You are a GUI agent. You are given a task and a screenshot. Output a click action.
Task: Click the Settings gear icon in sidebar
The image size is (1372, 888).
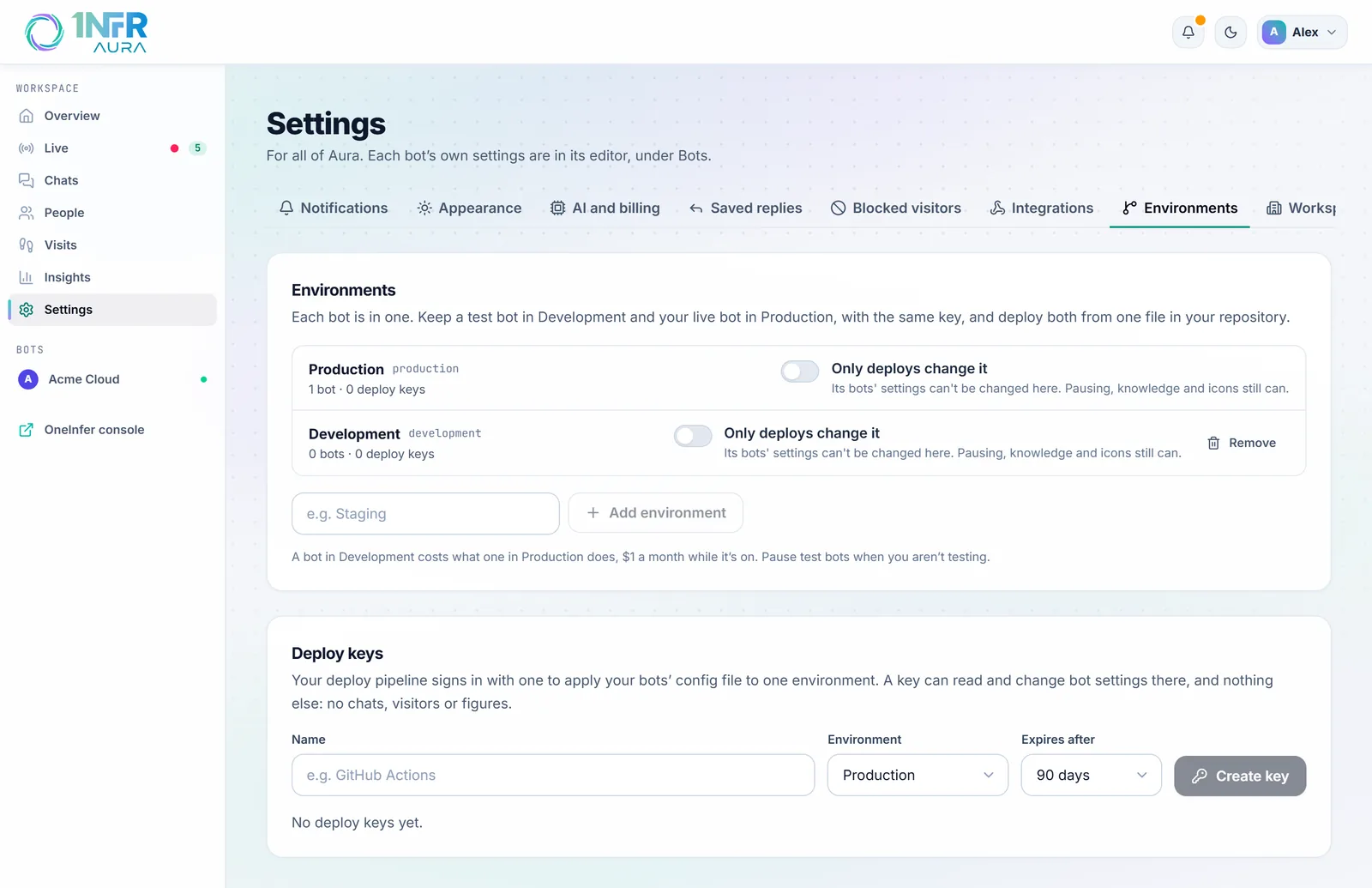pos(27,310)
